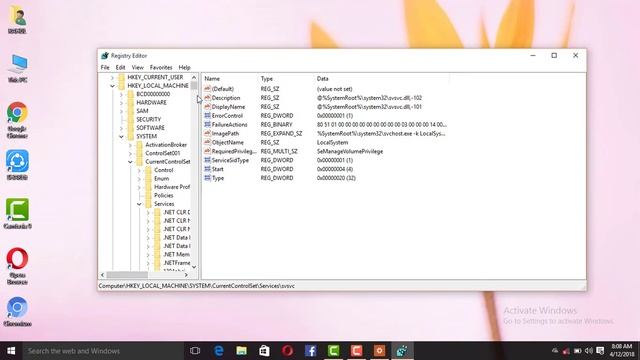The height and width of the screenshot is (360, 640).
Task: Select the SAM key folder
Action: pyautogui.click(x=142, y=111)
